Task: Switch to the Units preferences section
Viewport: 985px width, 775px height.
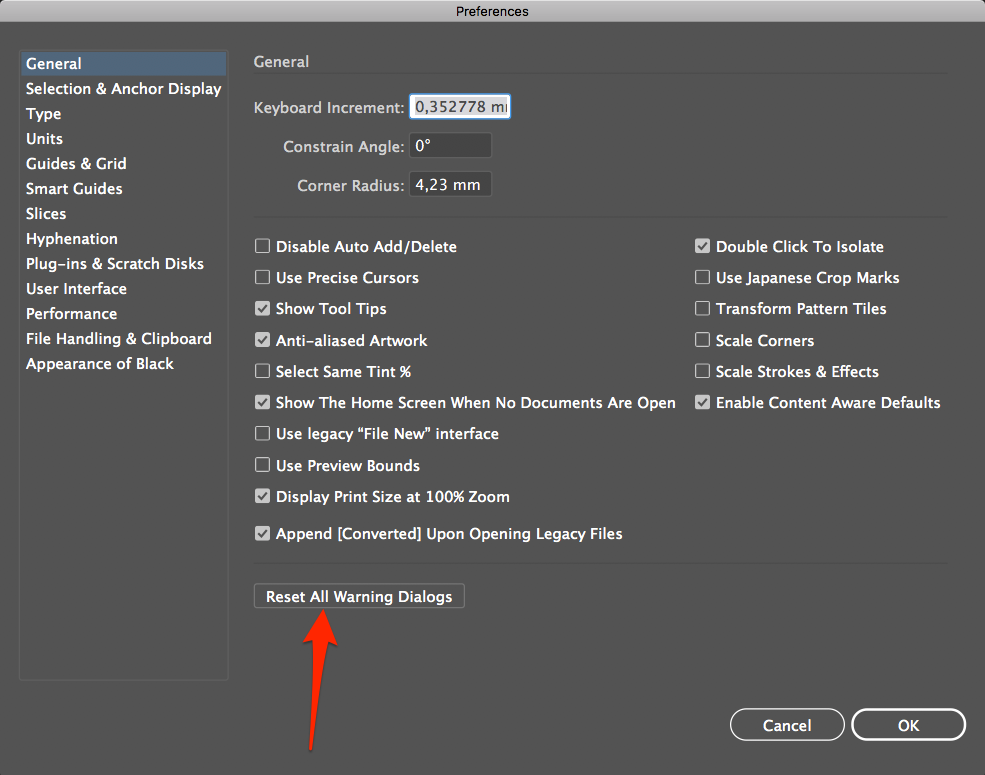Action: click(44, 139)
